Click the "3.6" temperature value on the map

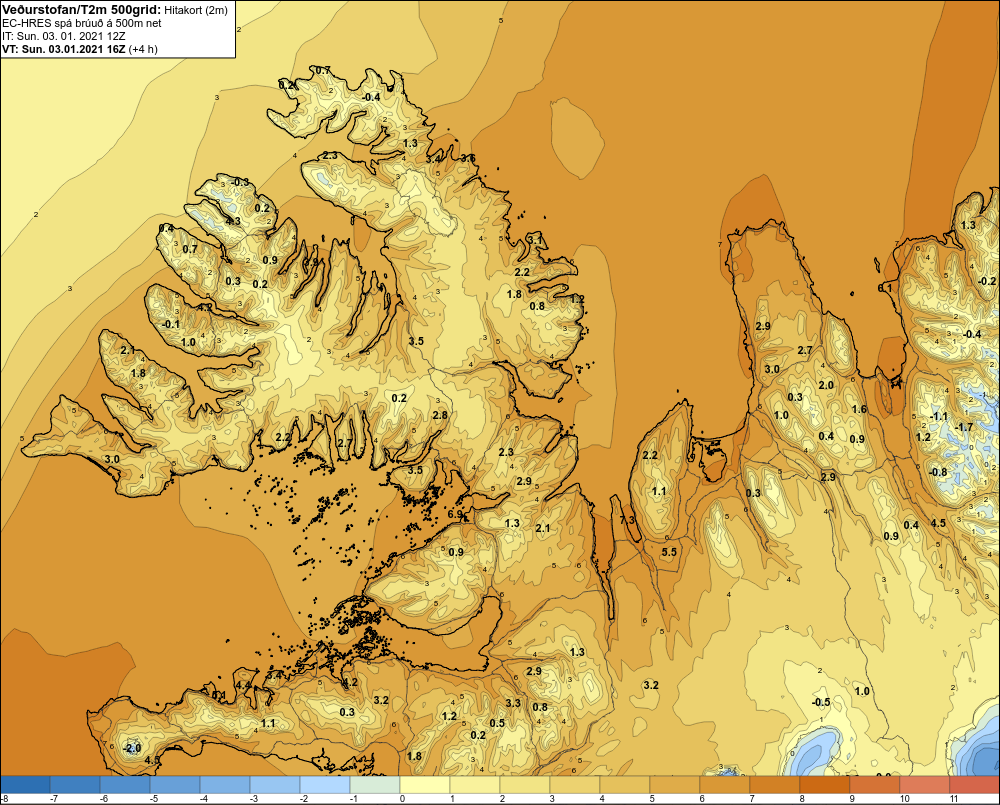pyautogui.click(x=467, y=158)
